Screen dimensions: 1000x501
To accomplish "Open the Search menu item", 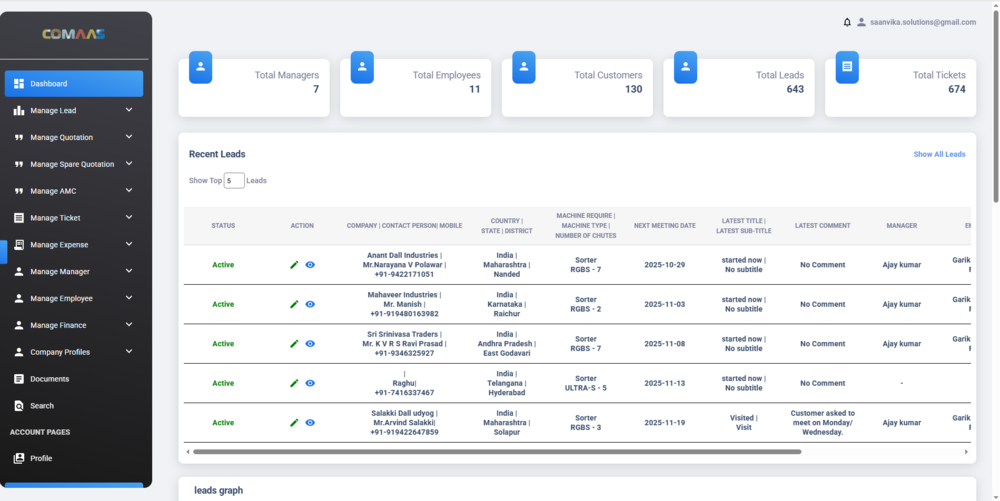I will (x=74, y=405).
